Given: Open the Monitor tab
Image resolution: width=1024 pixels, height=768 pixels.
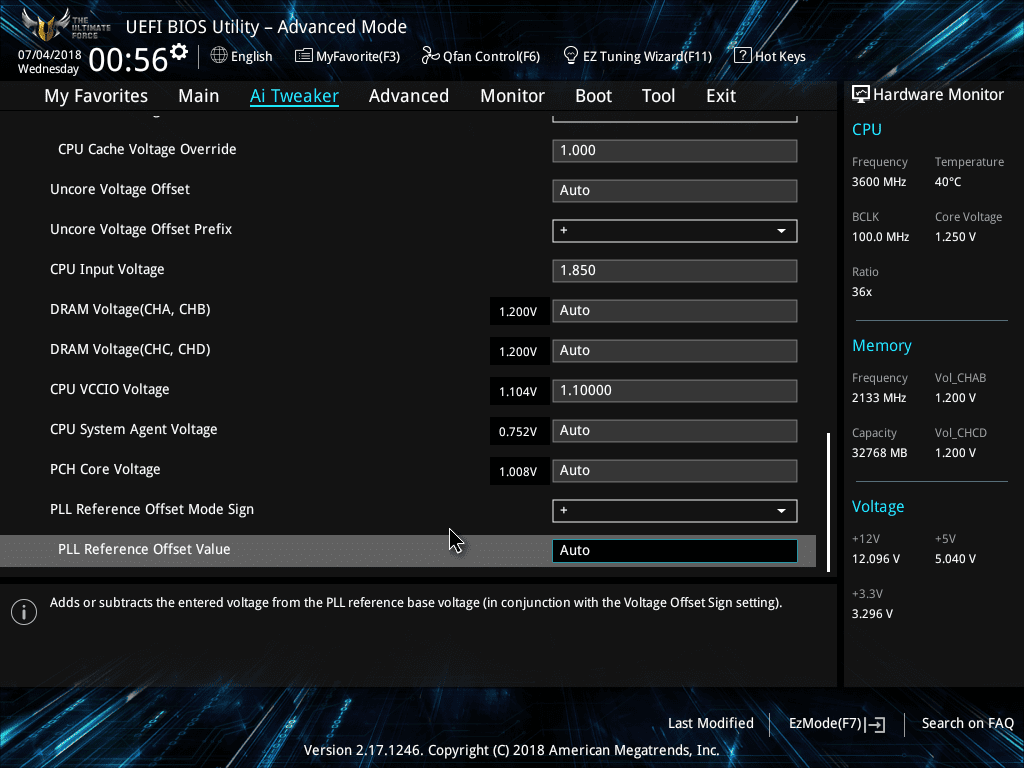Looking at the screenshot, I should [x=512, y=96].
